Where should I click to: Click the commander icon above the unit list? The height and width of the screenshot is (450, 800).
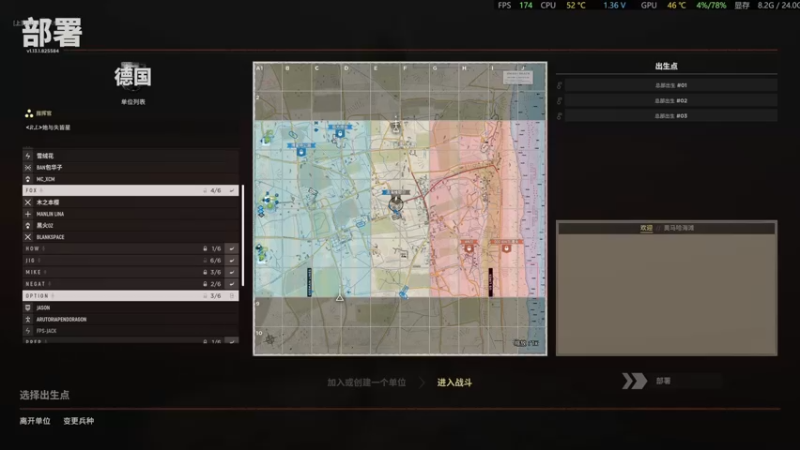coord(29,113)
